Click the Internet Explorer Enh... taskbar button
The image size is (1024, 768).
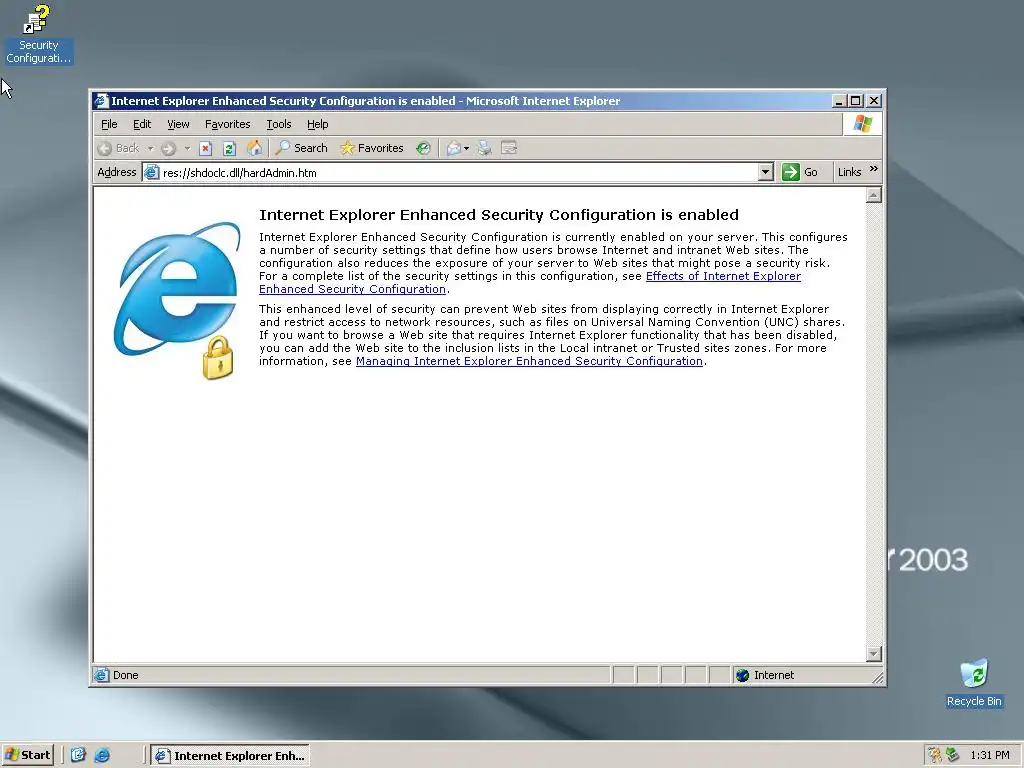pos(230,756)
